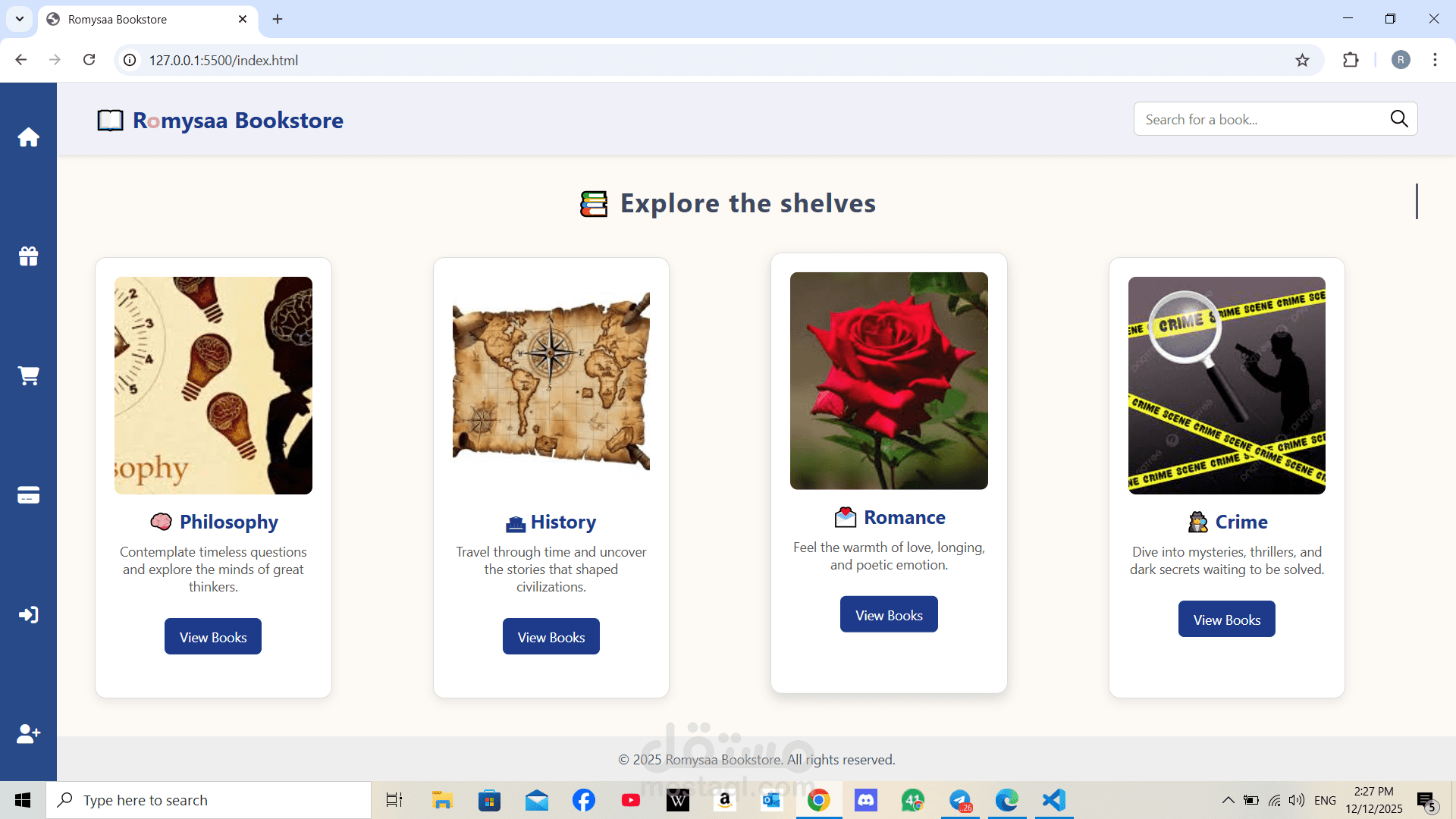Screen dimensions: 1456x819
Task: Reload the page using the refresh icon
Action: 89,60
